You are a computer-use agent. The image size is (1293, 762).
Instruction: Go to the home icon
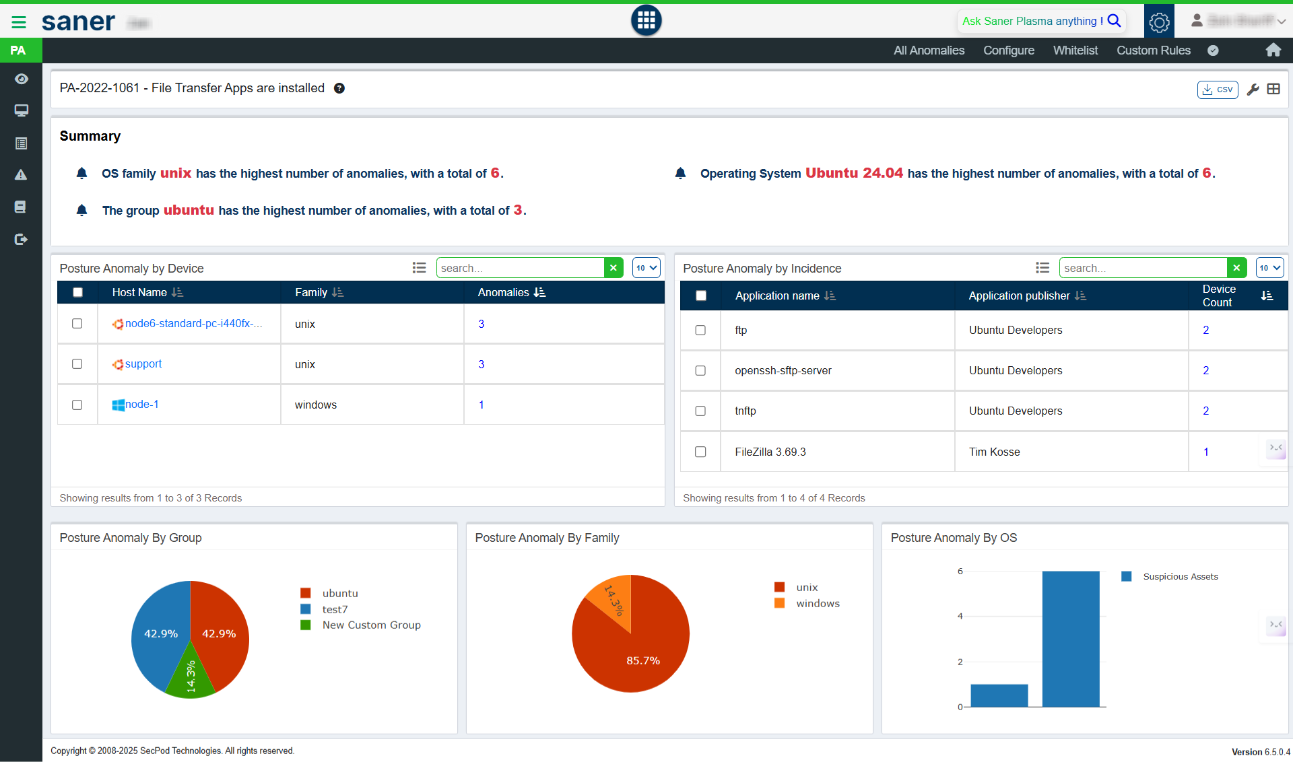click(1273, 50)
